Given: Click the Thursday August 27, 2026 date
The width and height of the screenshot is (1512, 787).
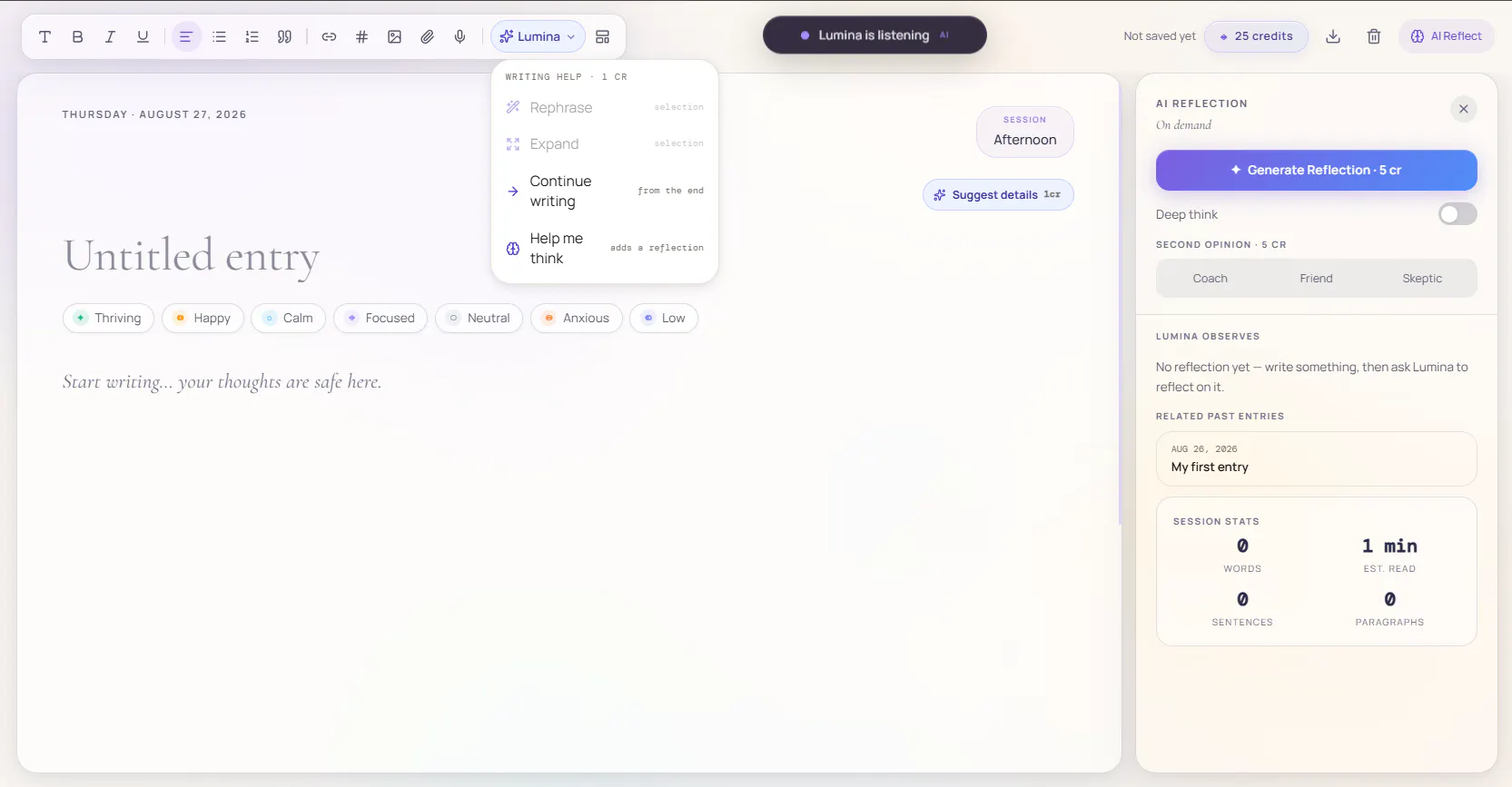Looking at the screenshot, I should (154, 114).
